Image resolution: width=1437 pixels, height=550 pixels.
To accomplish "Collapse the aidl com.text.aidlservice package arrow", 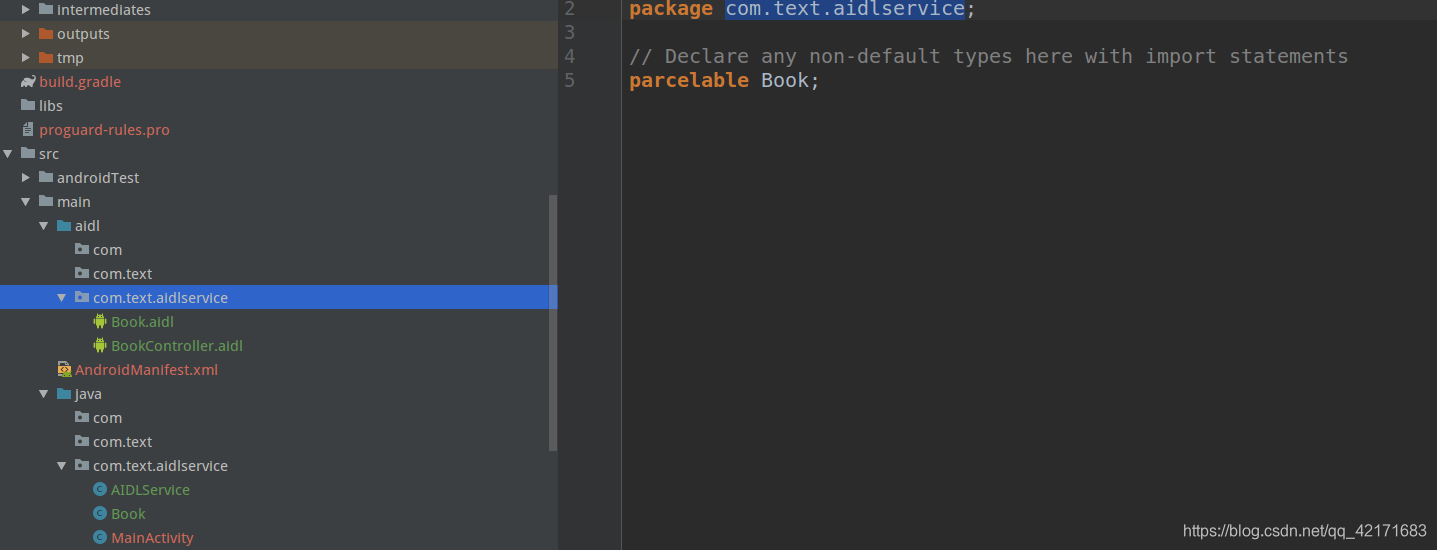I will pyautogui.click(x=62, y=297).
